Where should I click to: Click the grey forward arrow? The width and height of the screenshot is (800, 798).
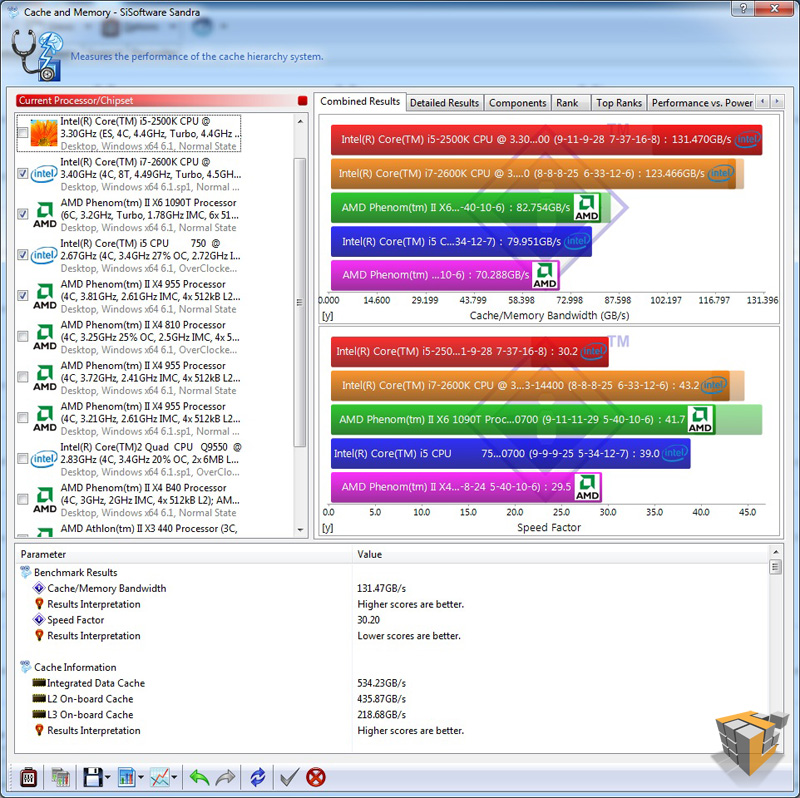point(225,777)
